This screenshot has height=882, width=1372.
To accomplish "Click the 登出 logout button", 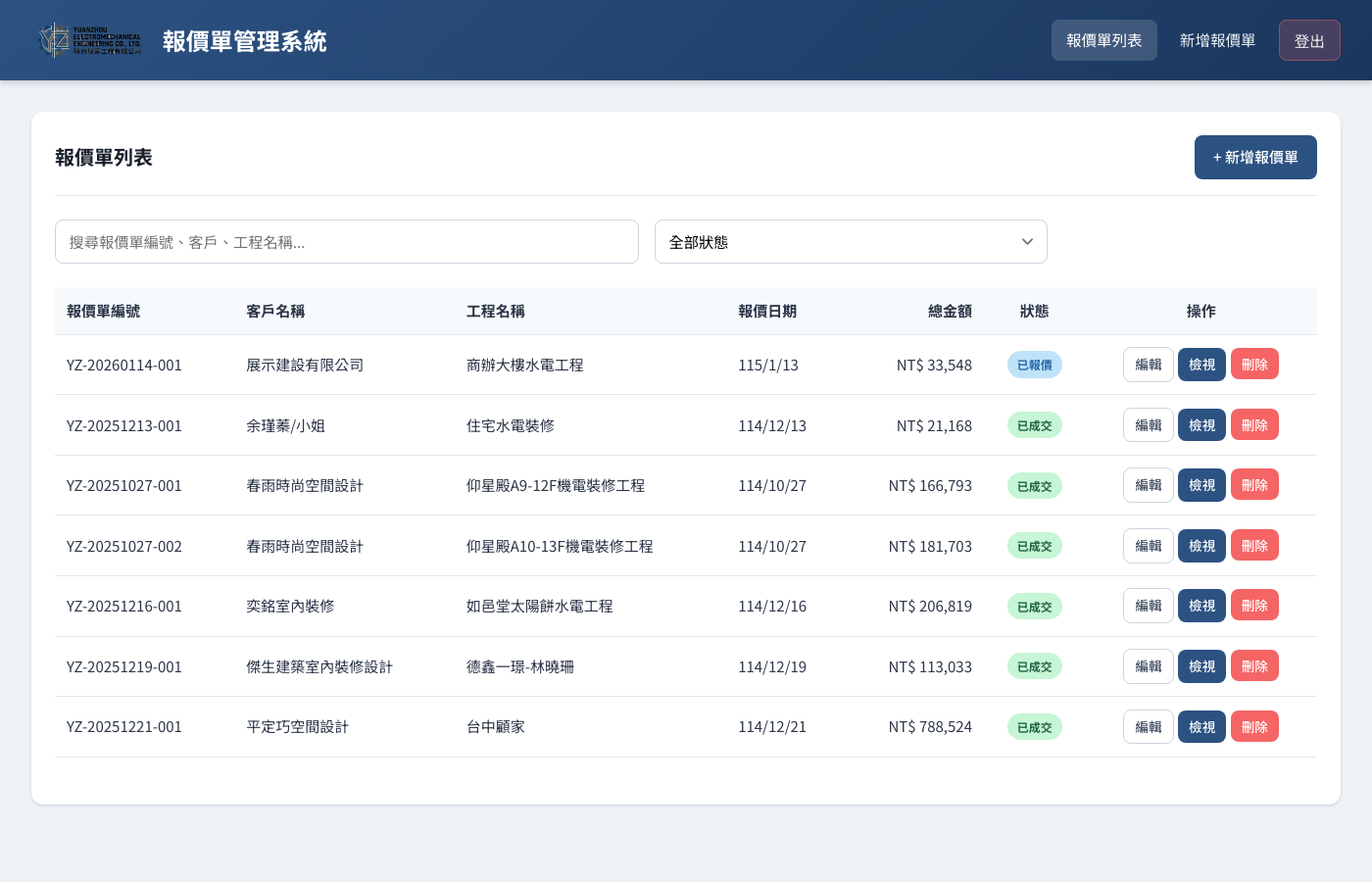I will tap(1309, 40).
